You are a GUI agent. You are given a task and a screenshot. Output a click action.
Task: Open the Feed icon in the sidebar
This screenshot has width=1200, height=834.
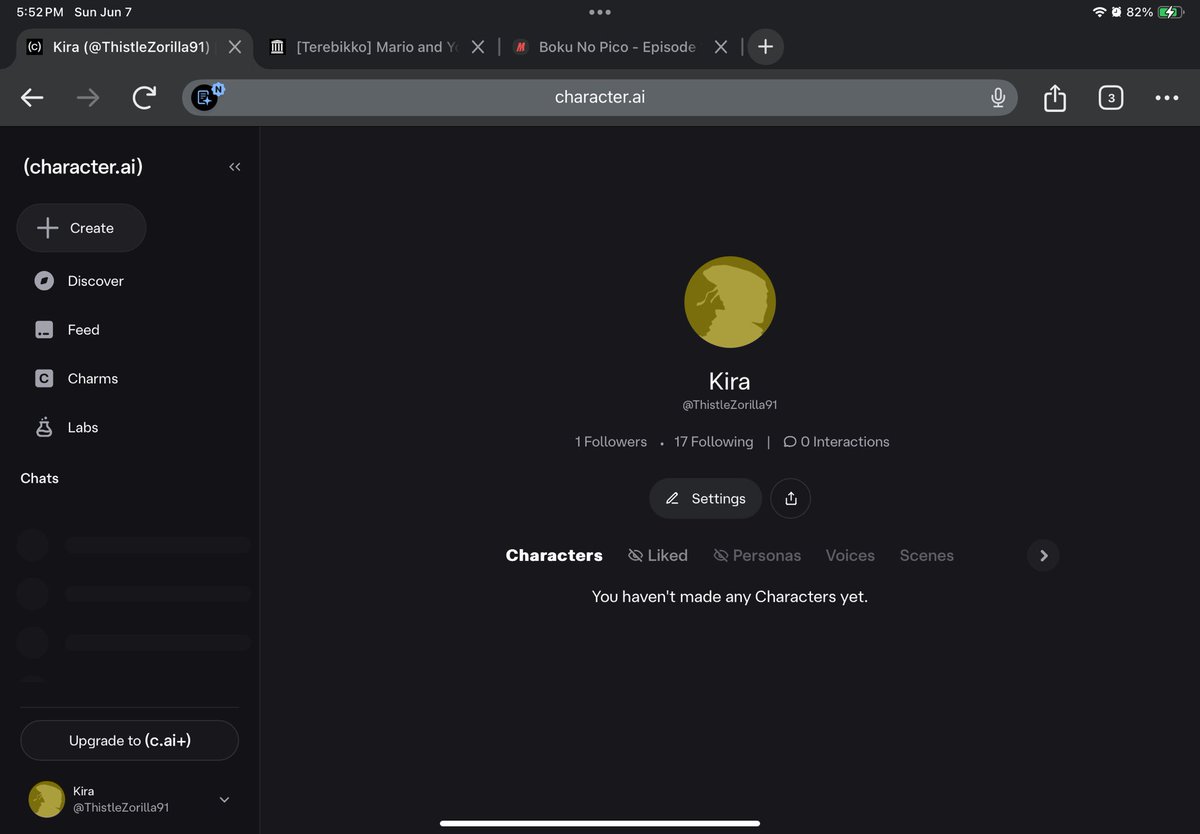[x=44, y=330]
